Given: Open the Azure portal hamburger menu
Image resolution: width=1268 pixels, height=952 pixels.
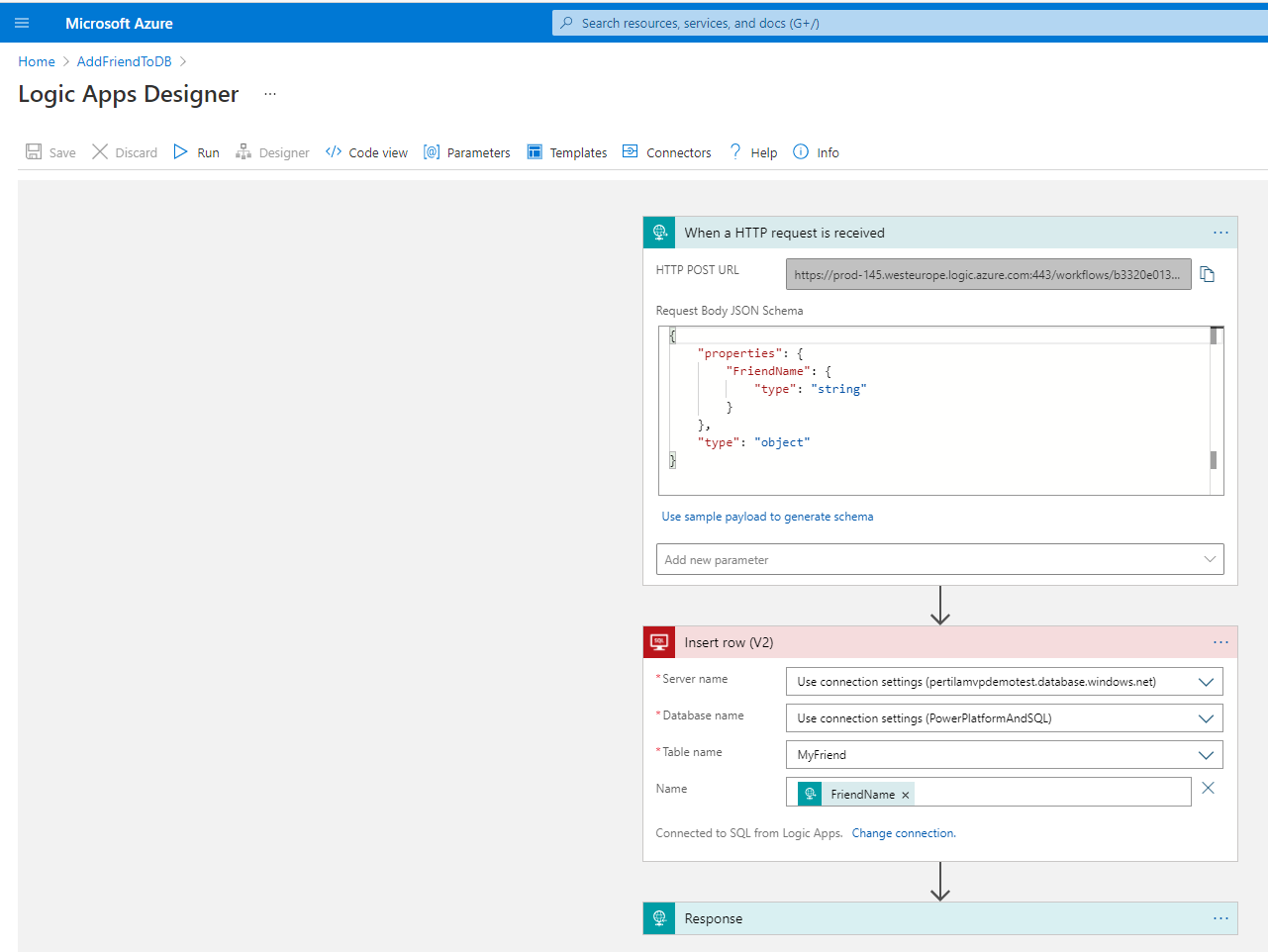Looking at the screenshot, I should [x=22, y=23].
